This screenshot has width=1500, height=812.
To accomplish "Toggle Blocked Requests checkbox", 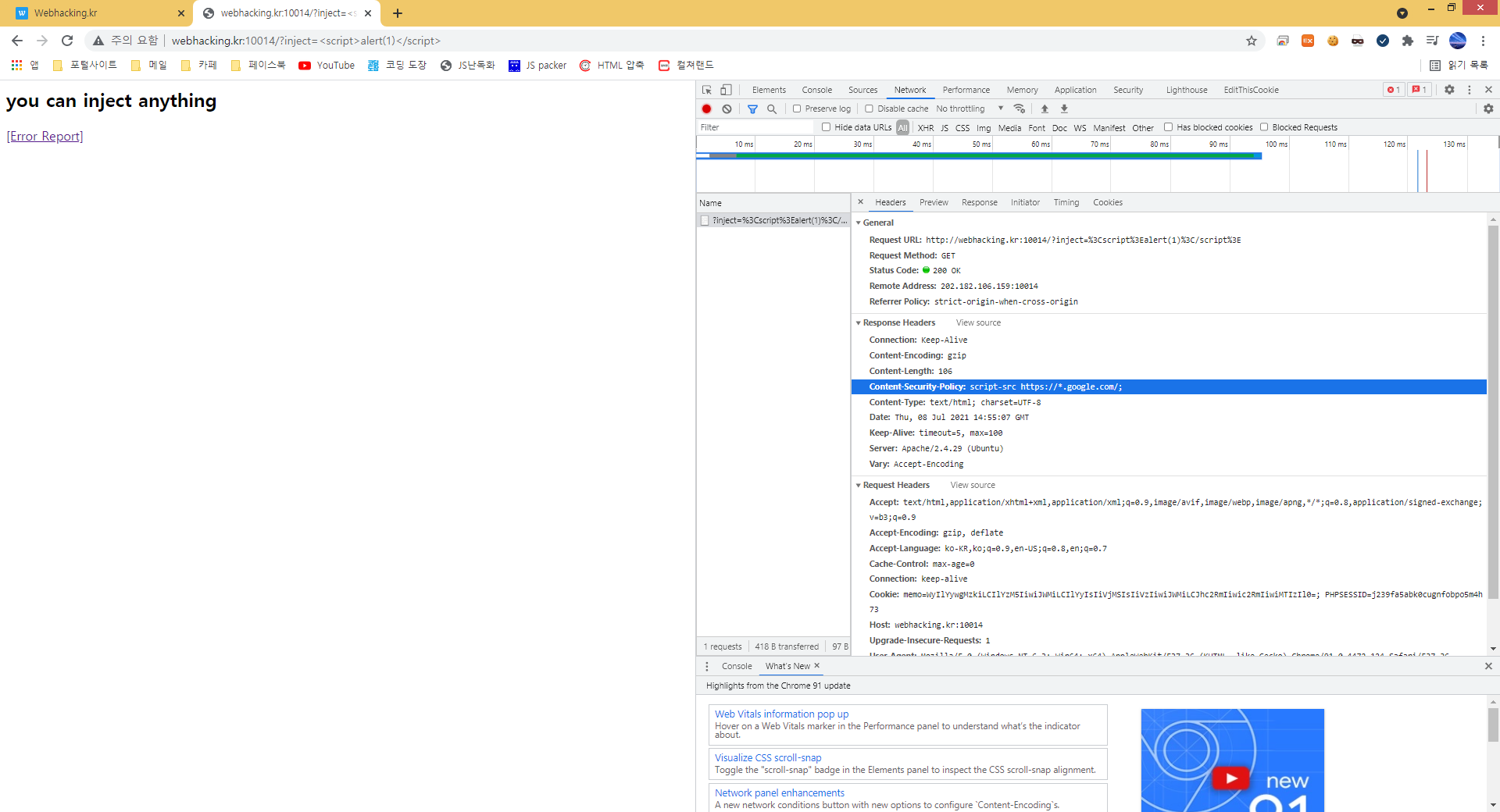I will 1263,127.
